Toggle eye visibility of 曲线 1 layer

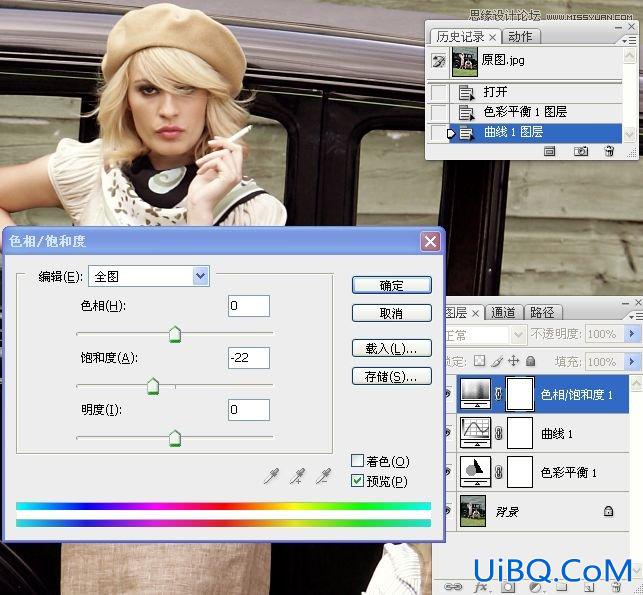pyautogui.click(x=449, y=433)
